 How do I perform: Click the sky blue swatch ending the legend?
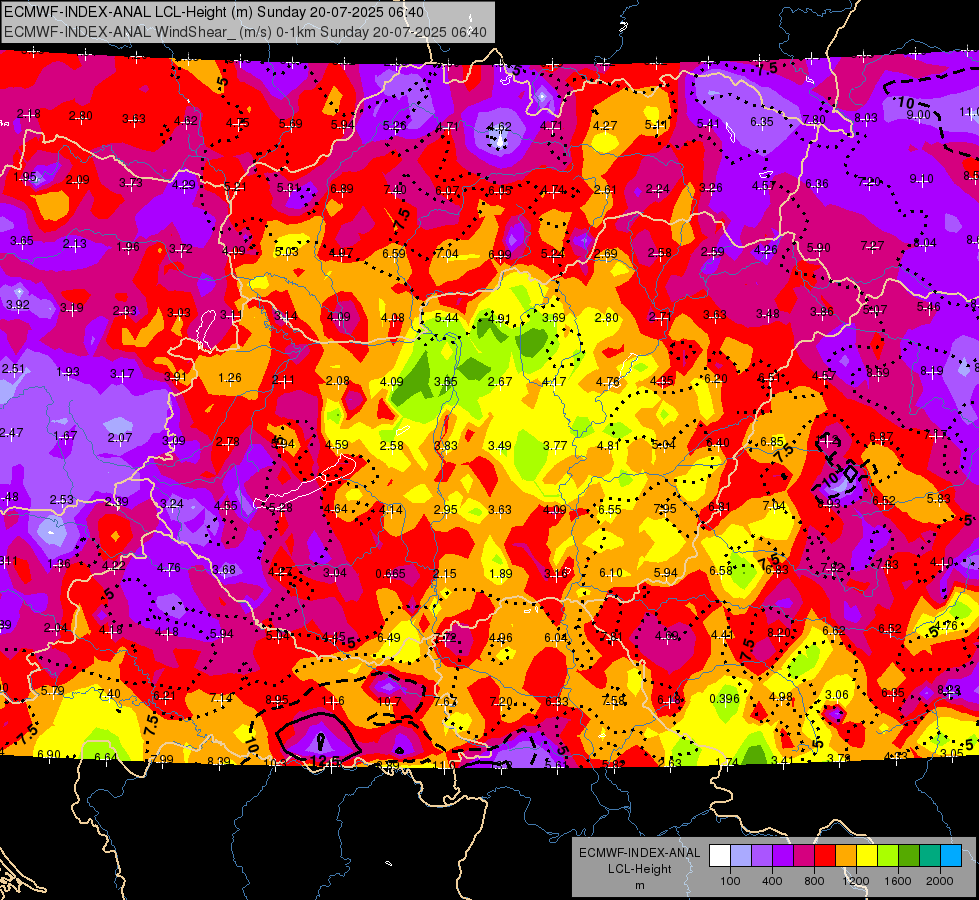tap(951, 856)
